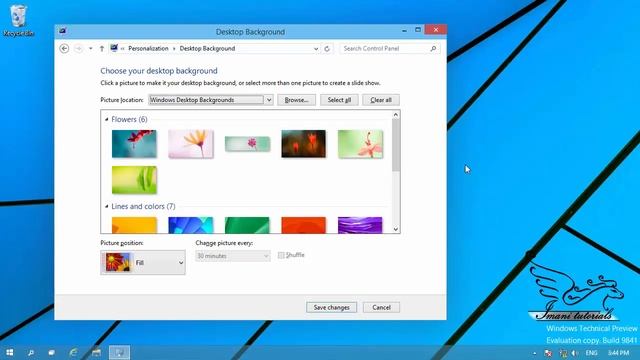The width and height of the screenshot is (640, 360).
Task: Click the Desktop Background window system icon
Action: coord(62,31)
